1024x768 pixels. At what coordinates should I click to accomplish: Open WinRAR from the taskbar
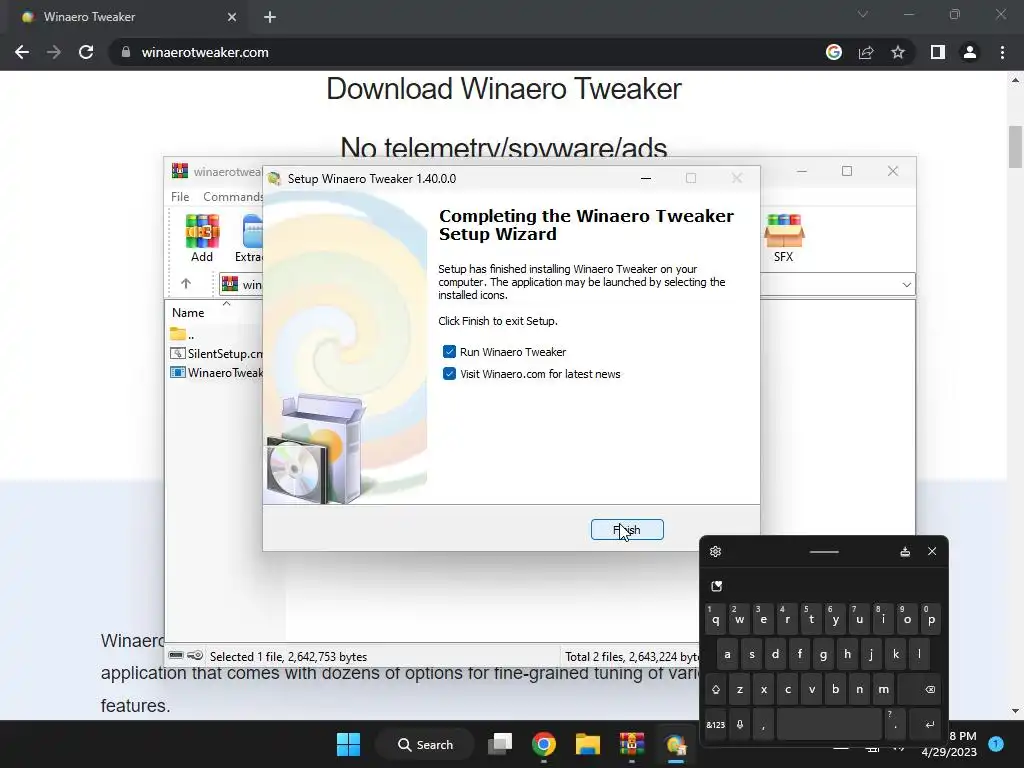tap(632, 744)
